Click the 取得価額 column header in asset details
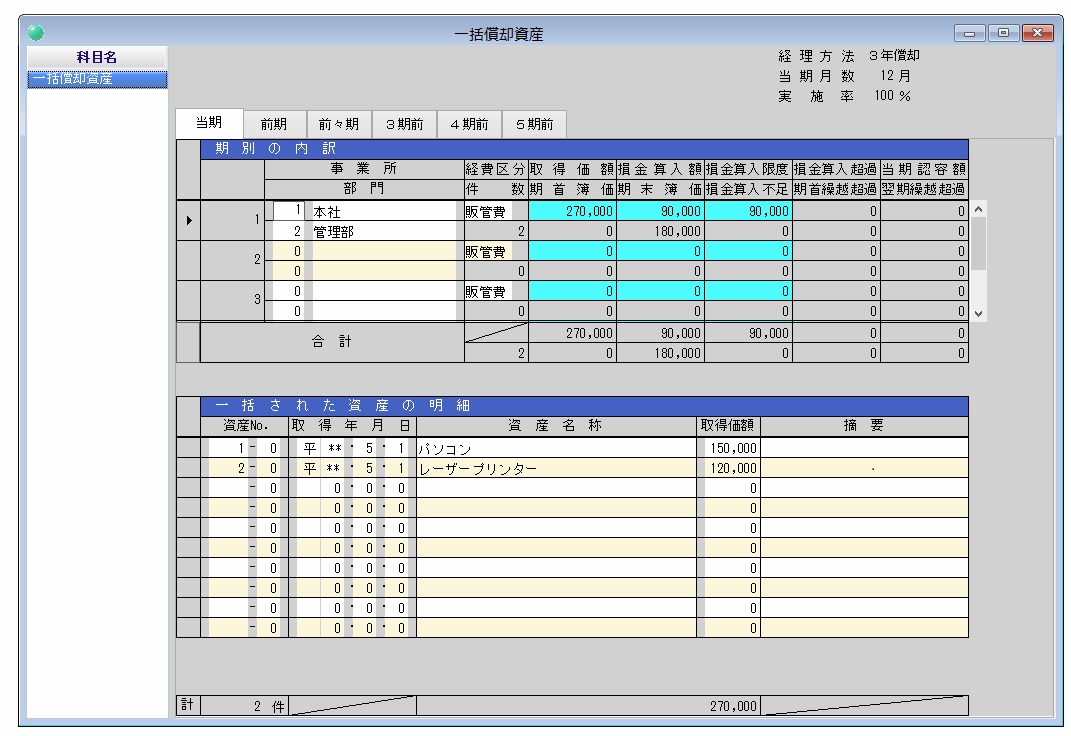This screenshot has height=736, width=1071. point(728,426)
